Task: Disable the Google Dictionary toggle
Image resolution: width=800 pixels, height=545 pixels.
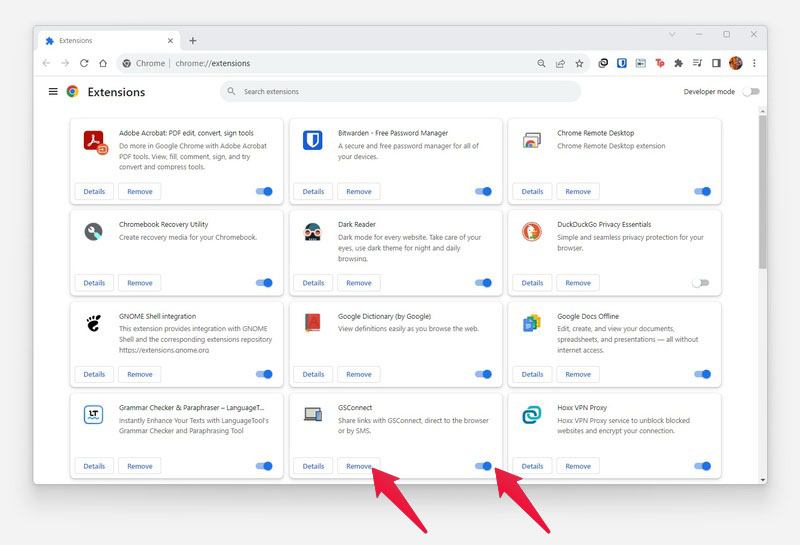Action: pos(483,374)
